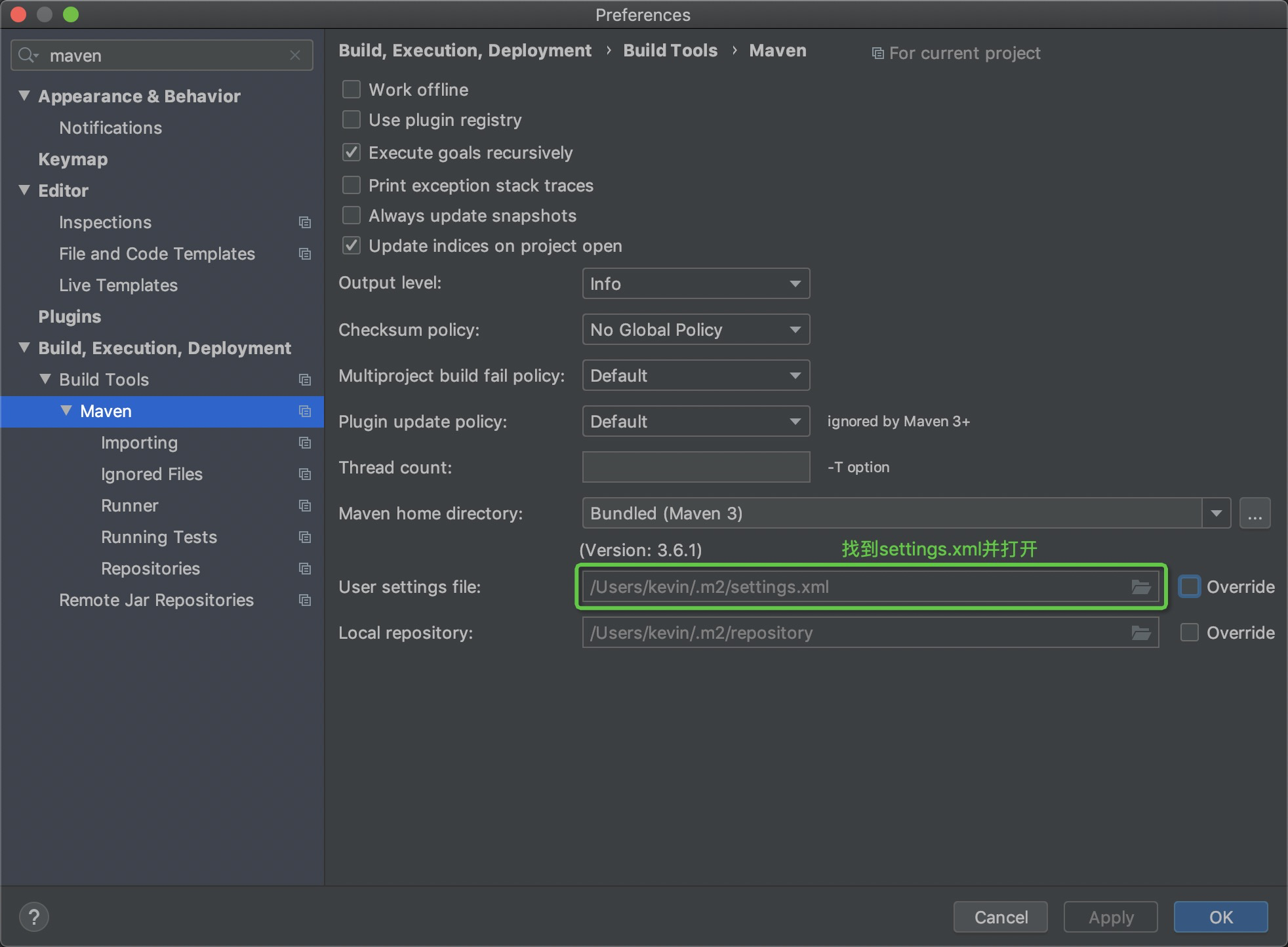Click the OK button
This screenshot has height=947, width=1288.
coord(1220,917)
